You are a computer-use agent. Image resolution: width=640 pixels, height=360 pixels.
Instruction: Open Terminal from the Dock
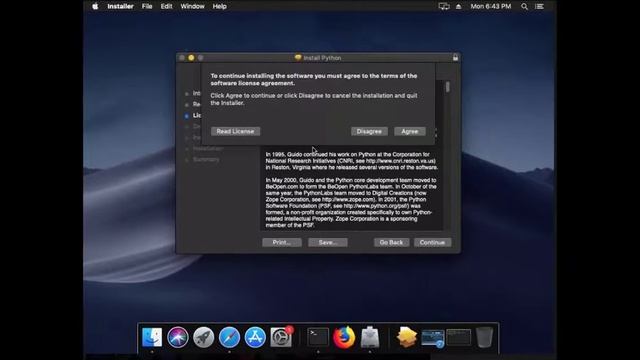(318, 337)
